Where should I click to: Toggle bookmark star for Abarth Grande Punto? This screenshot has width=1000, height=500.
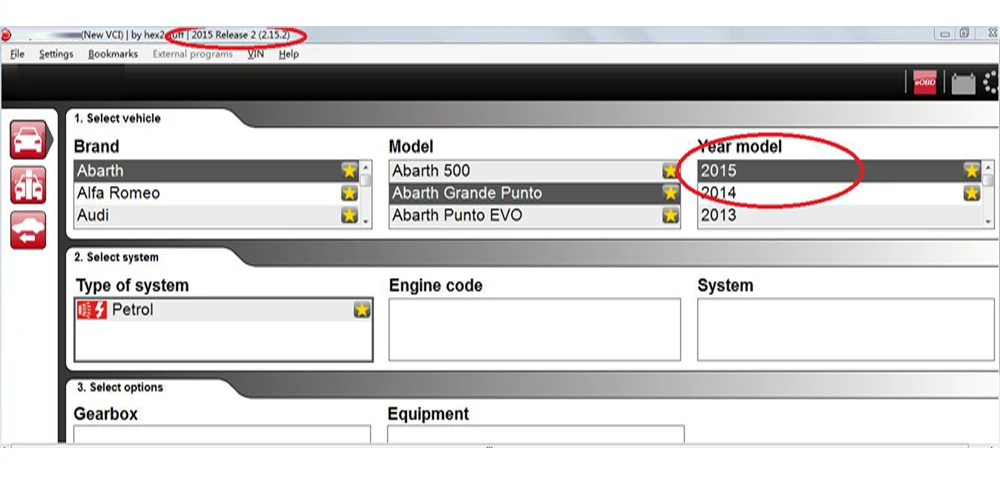coord(670,193)
